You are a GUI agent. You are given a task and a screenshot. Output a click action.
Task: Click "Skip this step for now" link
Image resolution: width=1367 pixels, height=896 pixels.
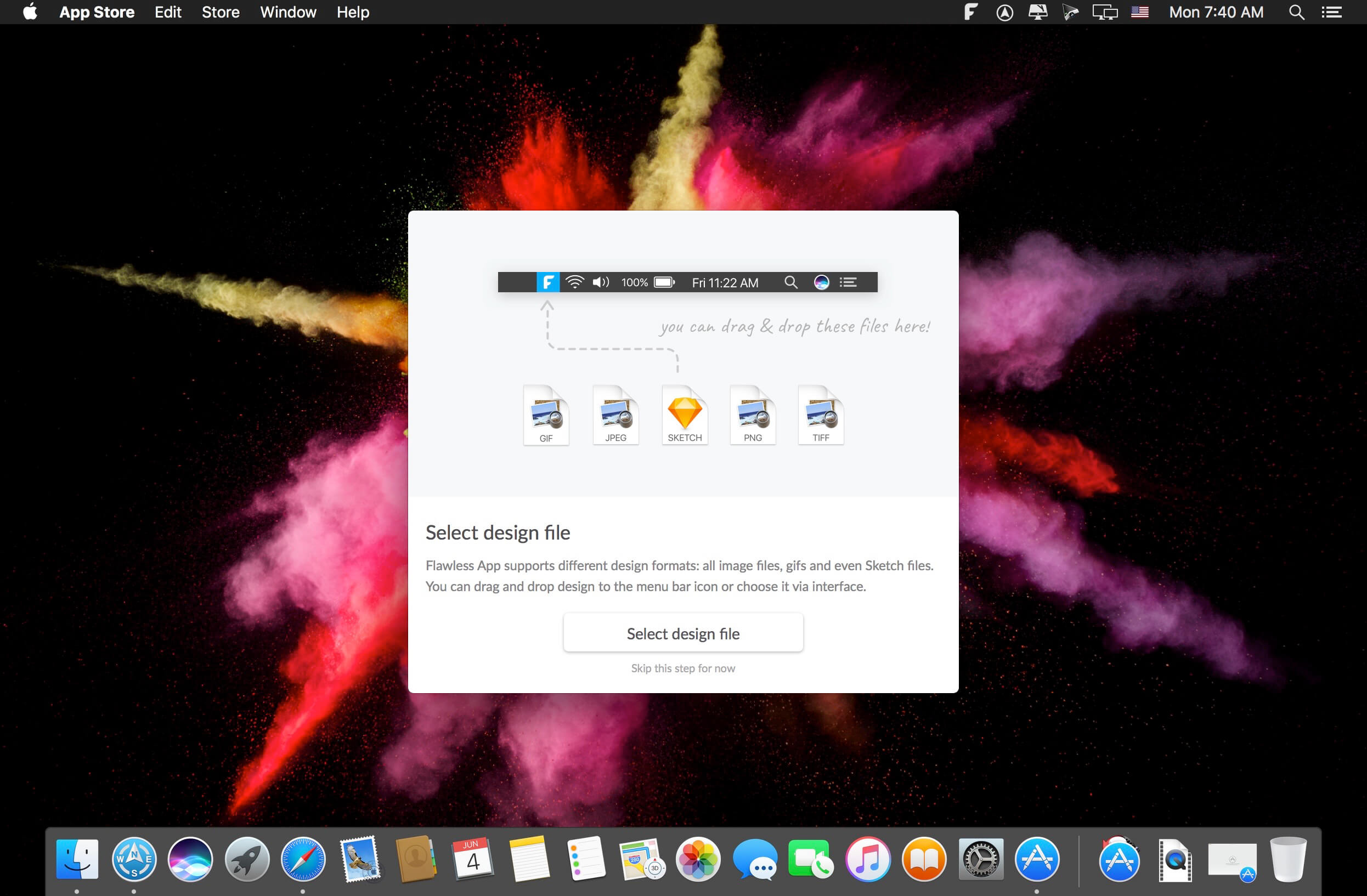[683, 668]
